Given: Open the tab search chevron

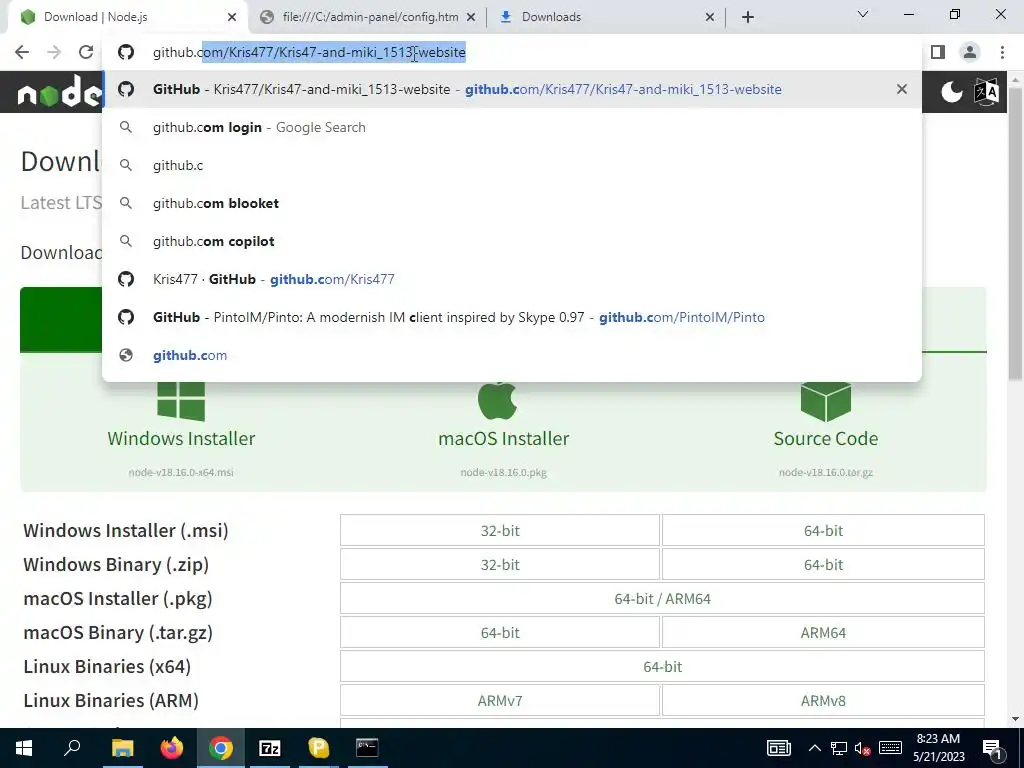Looking at the screenshot, I should (x=863, y=14).
